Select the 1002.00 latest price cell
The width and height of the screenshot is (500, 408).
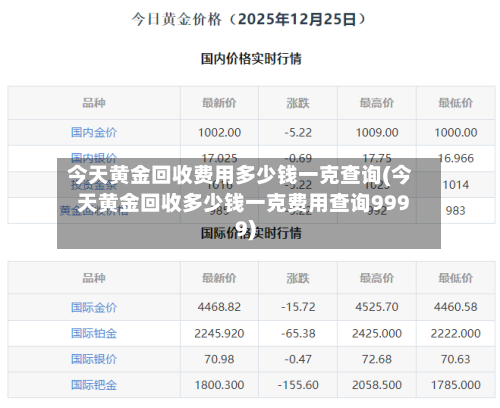[x=219, y=133]
